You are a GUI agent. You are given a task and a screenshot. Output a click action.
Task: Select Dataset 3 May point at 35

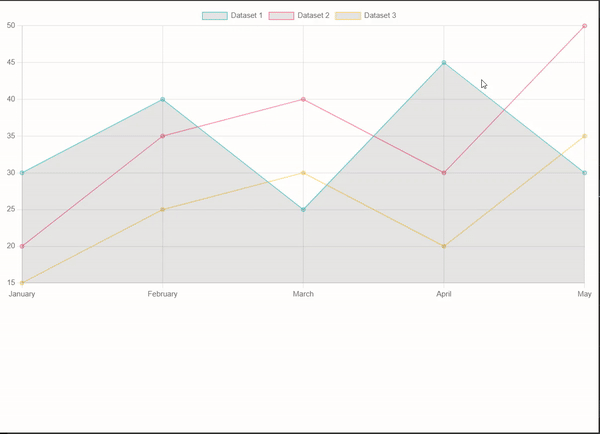pos(584,136)
